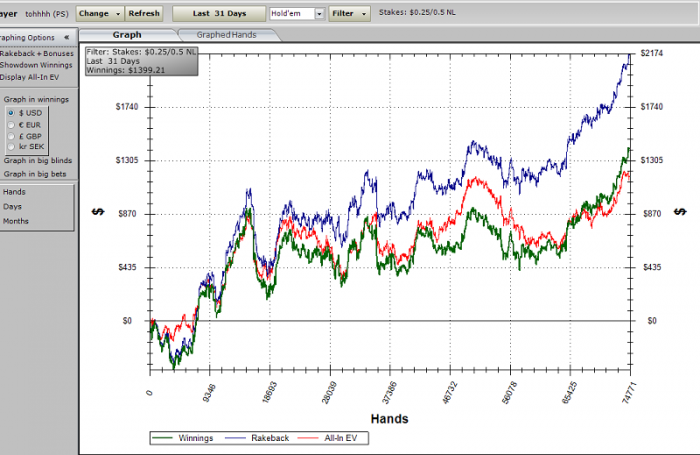This screenshot has height=455, width=700.
Task: Select the € EUR currency radio
Action: [11, 125]
